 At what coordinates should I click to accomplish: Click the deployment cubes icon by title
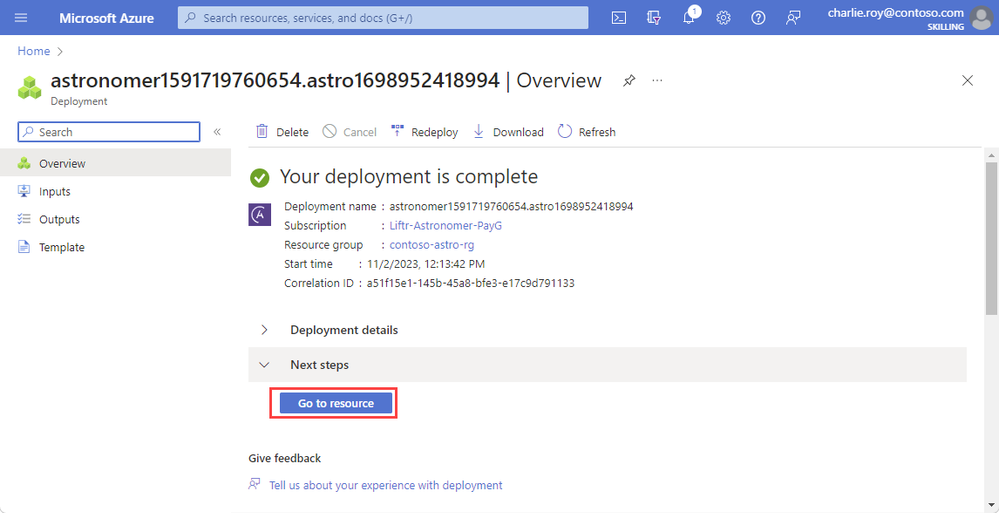point(29,88)
